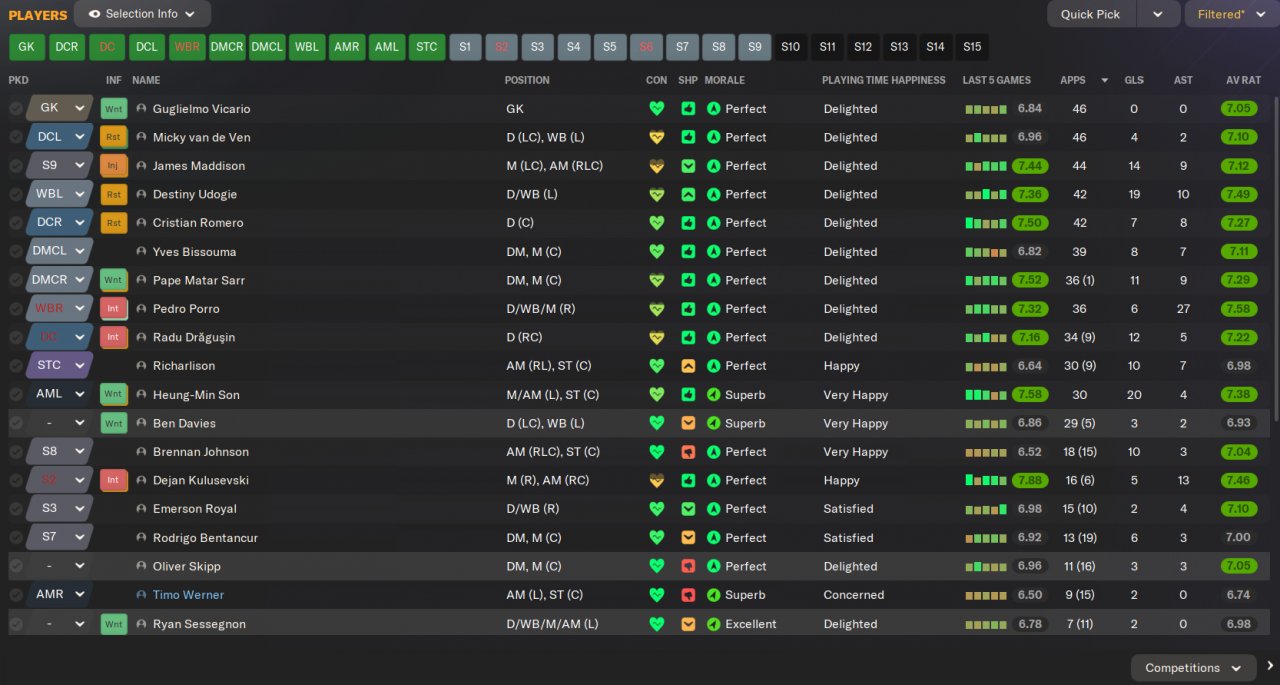This screenshot has height=685, width=1280.
Task: Click the morale icon for Heung-Min Son
Action: click(713, 395)
